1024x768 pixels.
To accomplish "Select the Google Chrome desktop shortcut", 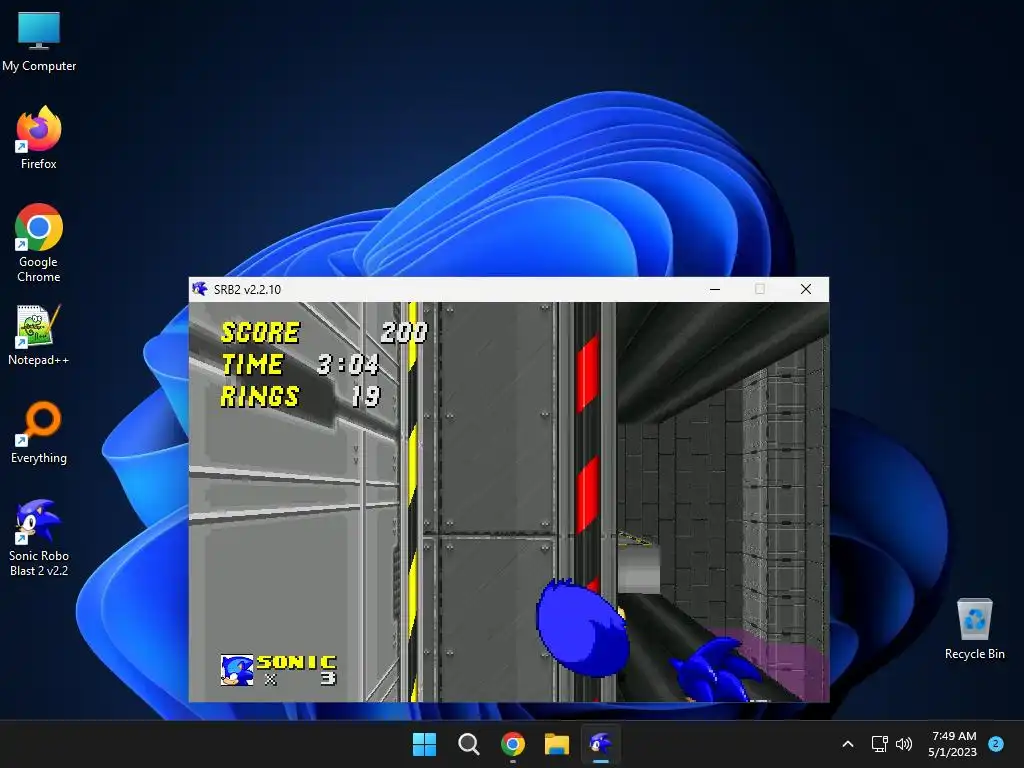I will point(39,242).
